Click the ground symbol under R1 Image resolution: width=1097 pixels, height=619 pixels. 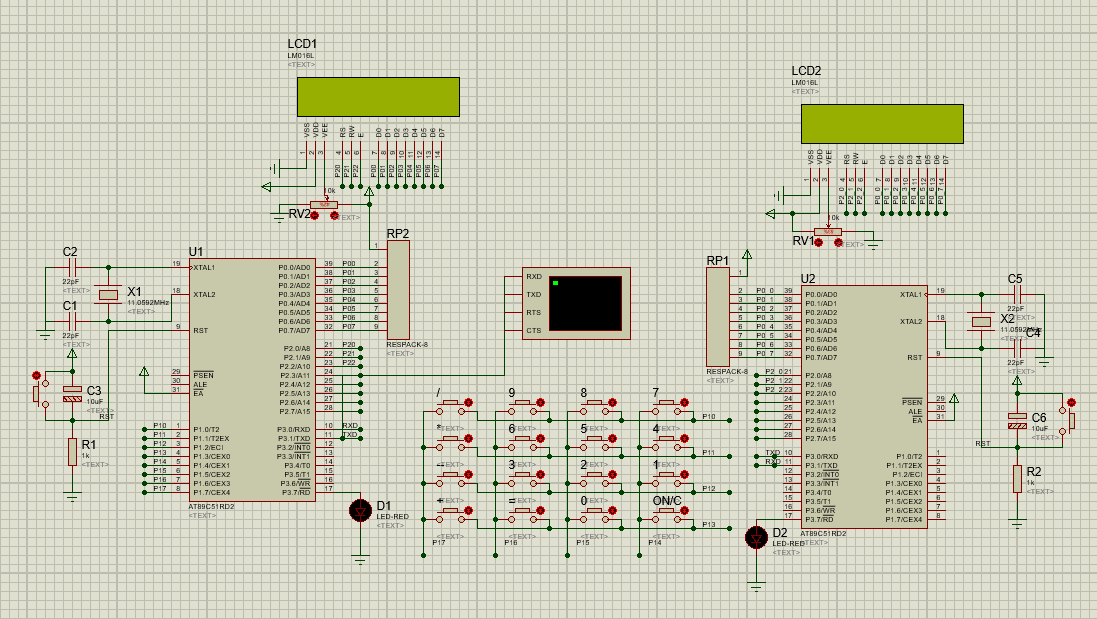72,497
